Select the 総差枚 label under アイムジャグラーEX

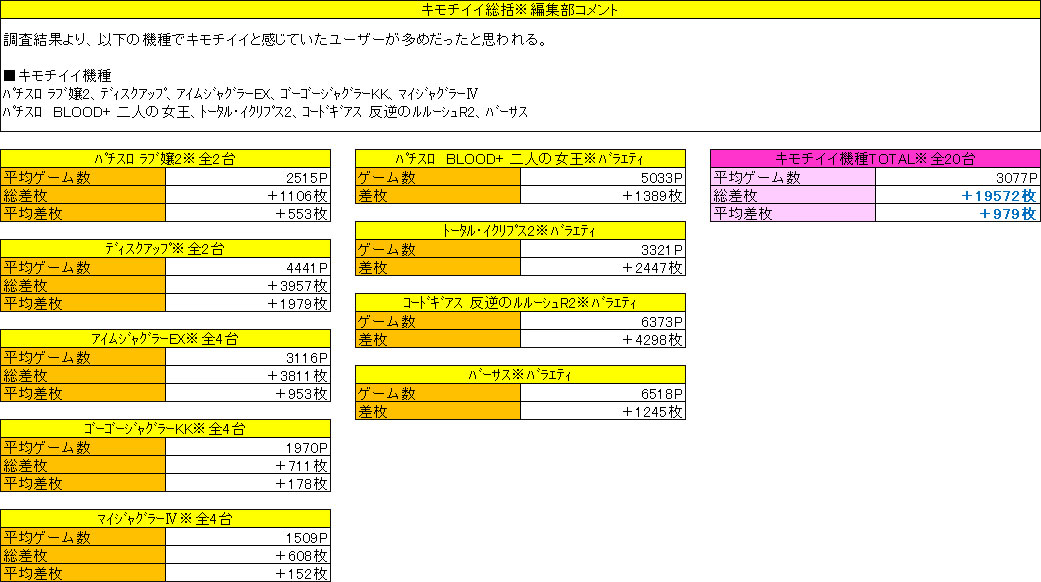pos(83,375)
